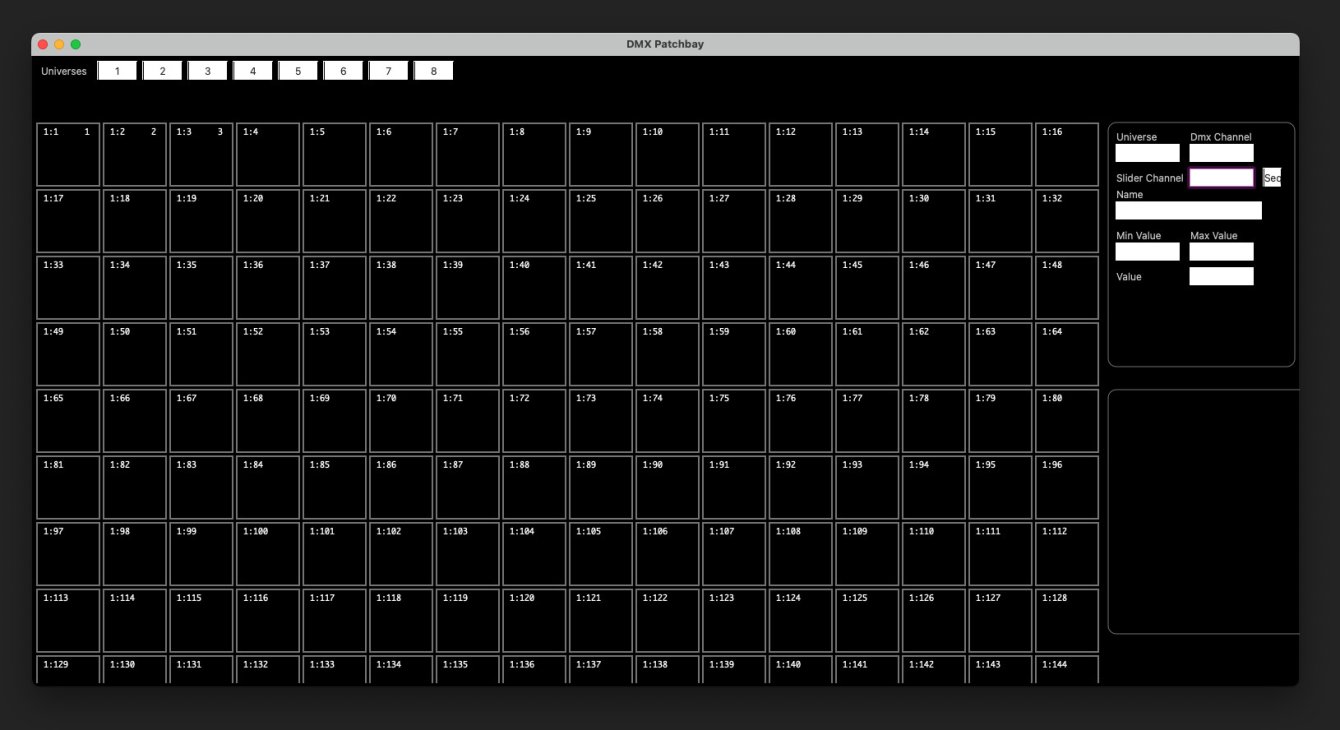Select patch cell 1:97
Viewport: 1340px width, 730px height.
point(68,554)
